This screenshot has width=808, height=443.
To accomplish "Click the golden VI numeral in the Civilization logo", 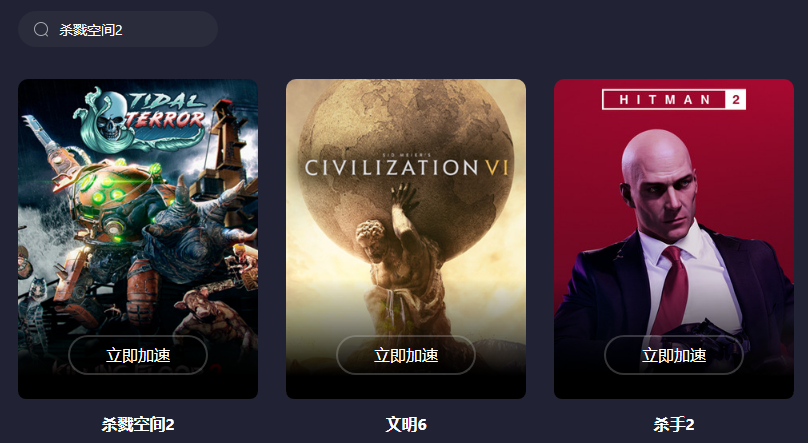I will (x=496, y=167).
